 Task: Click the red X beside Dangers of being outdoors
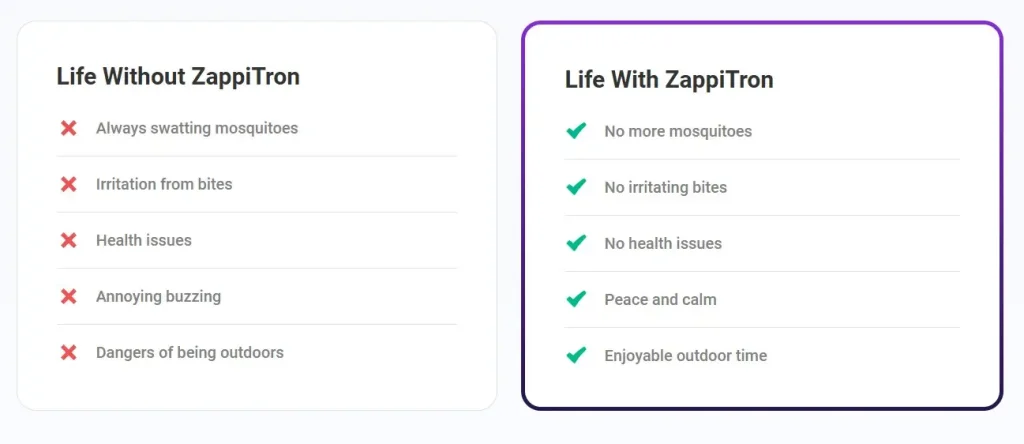click(69, 353)
